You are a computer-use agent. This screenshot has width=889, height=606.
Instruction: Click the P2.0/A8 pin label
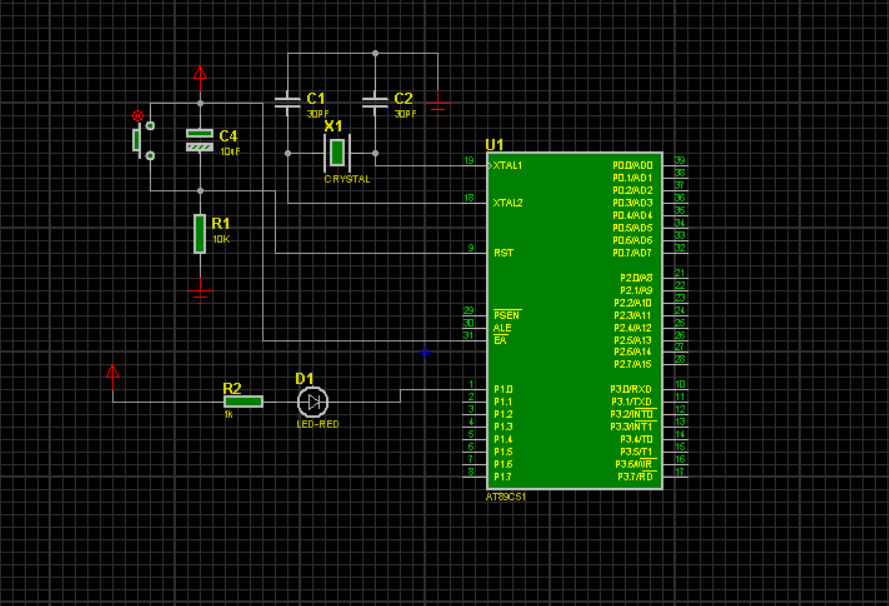pyautogui.click(x=636, y=278)
